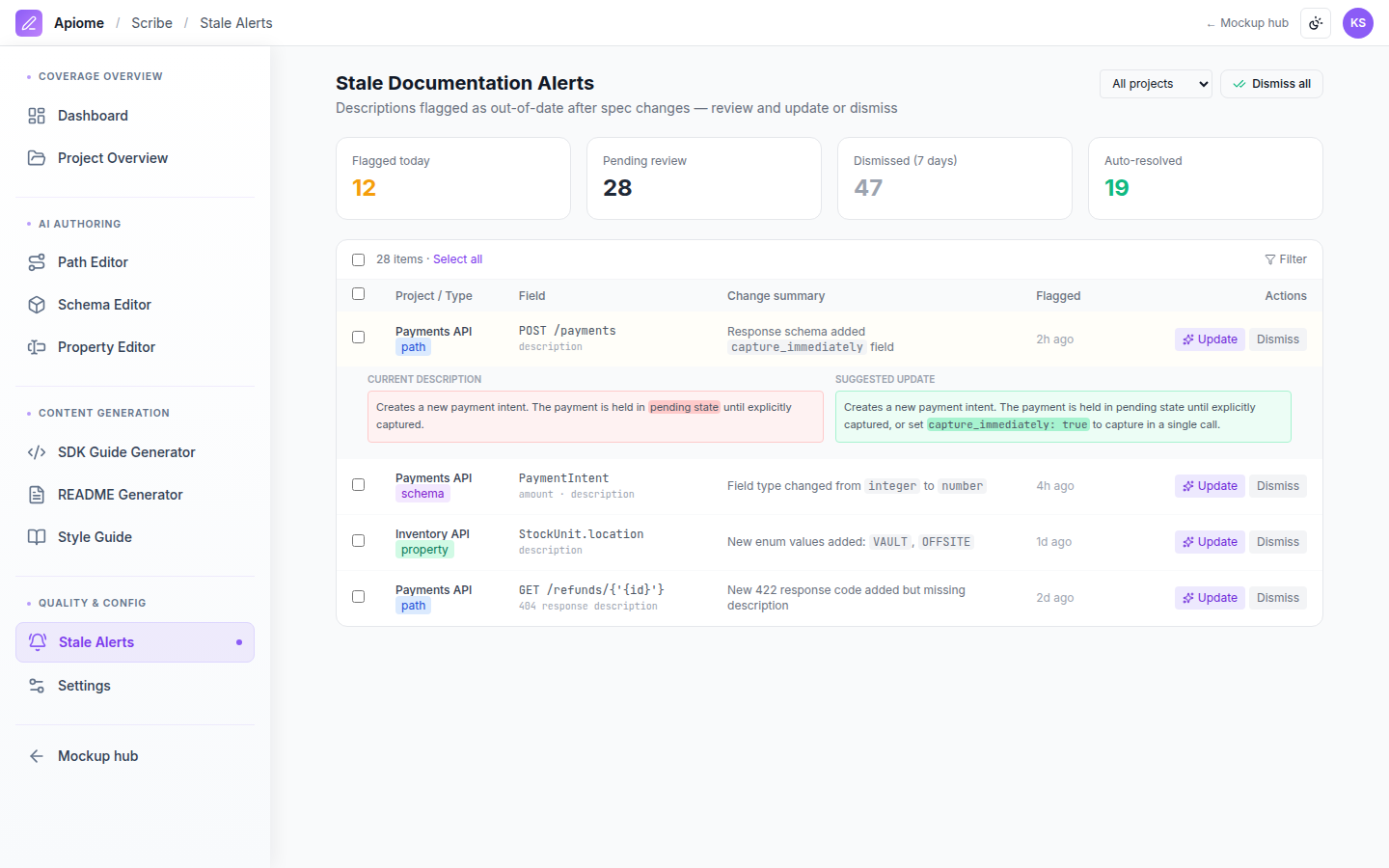Viewport: 1389px width, 868px height.
Task: Check the GET /refunds row checkbox
Action: [358, 596]
